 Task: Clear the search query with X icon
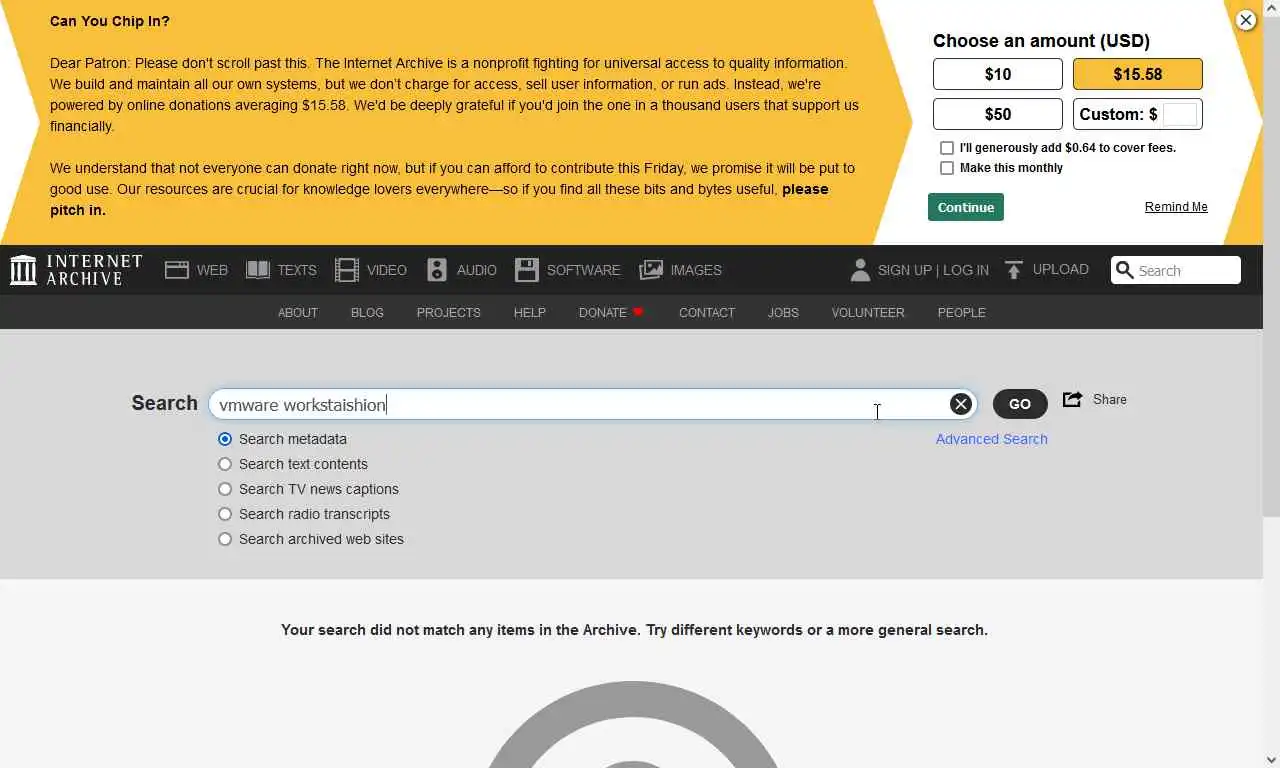click(x=960, y=404)
